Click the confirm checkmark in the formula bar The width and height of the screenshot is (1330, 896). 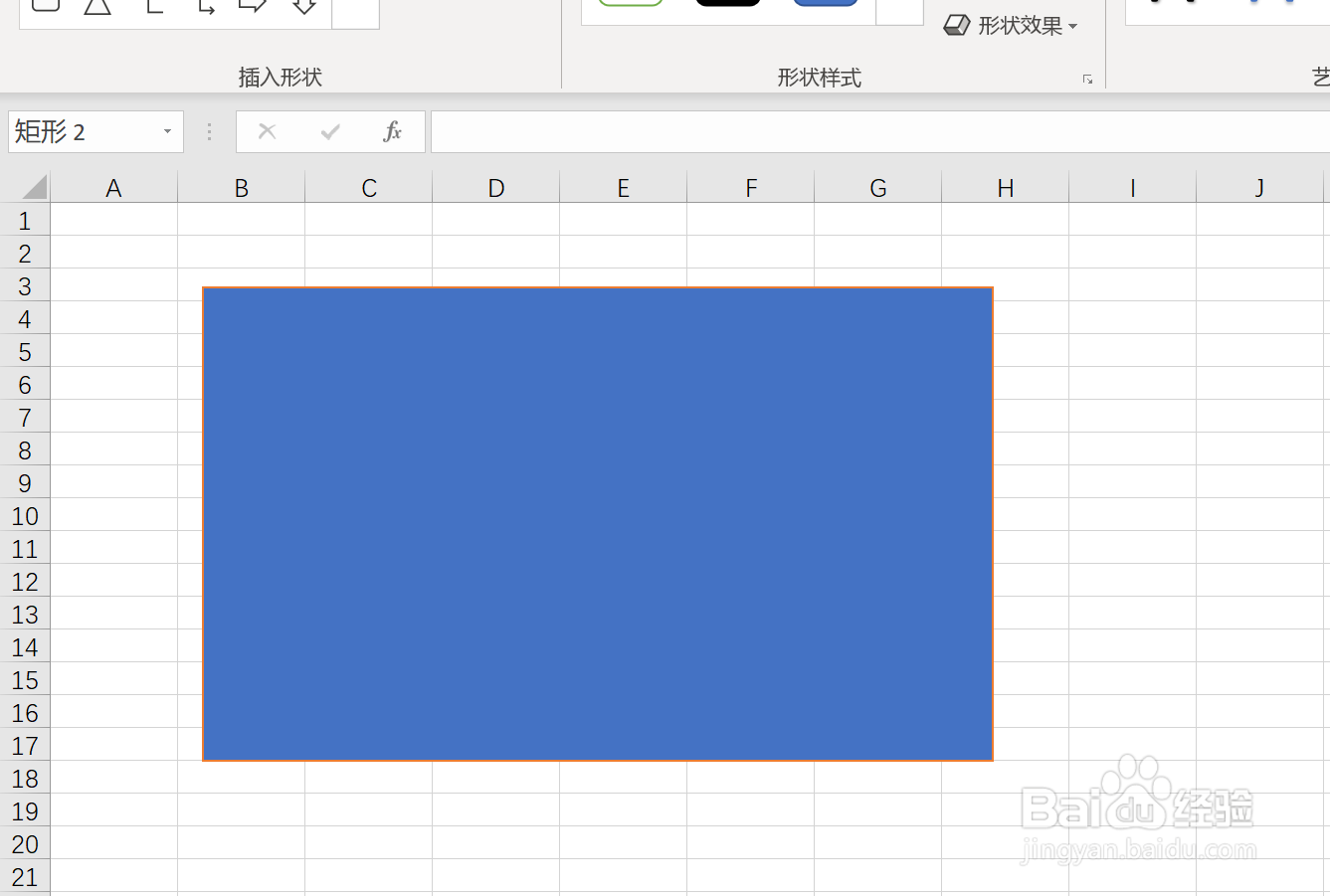tap(330, 131)
